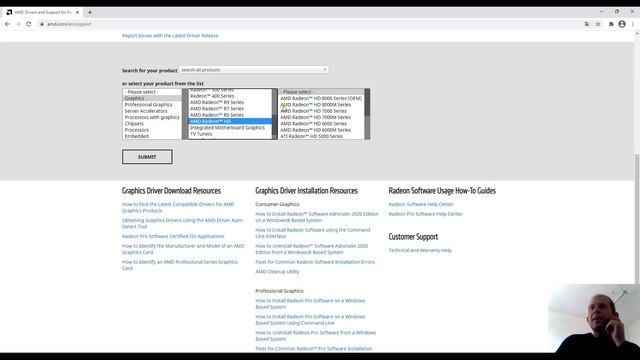Click scrollbar of middle product list
Viewport: 640px width, 360px height.
(275, 114)
